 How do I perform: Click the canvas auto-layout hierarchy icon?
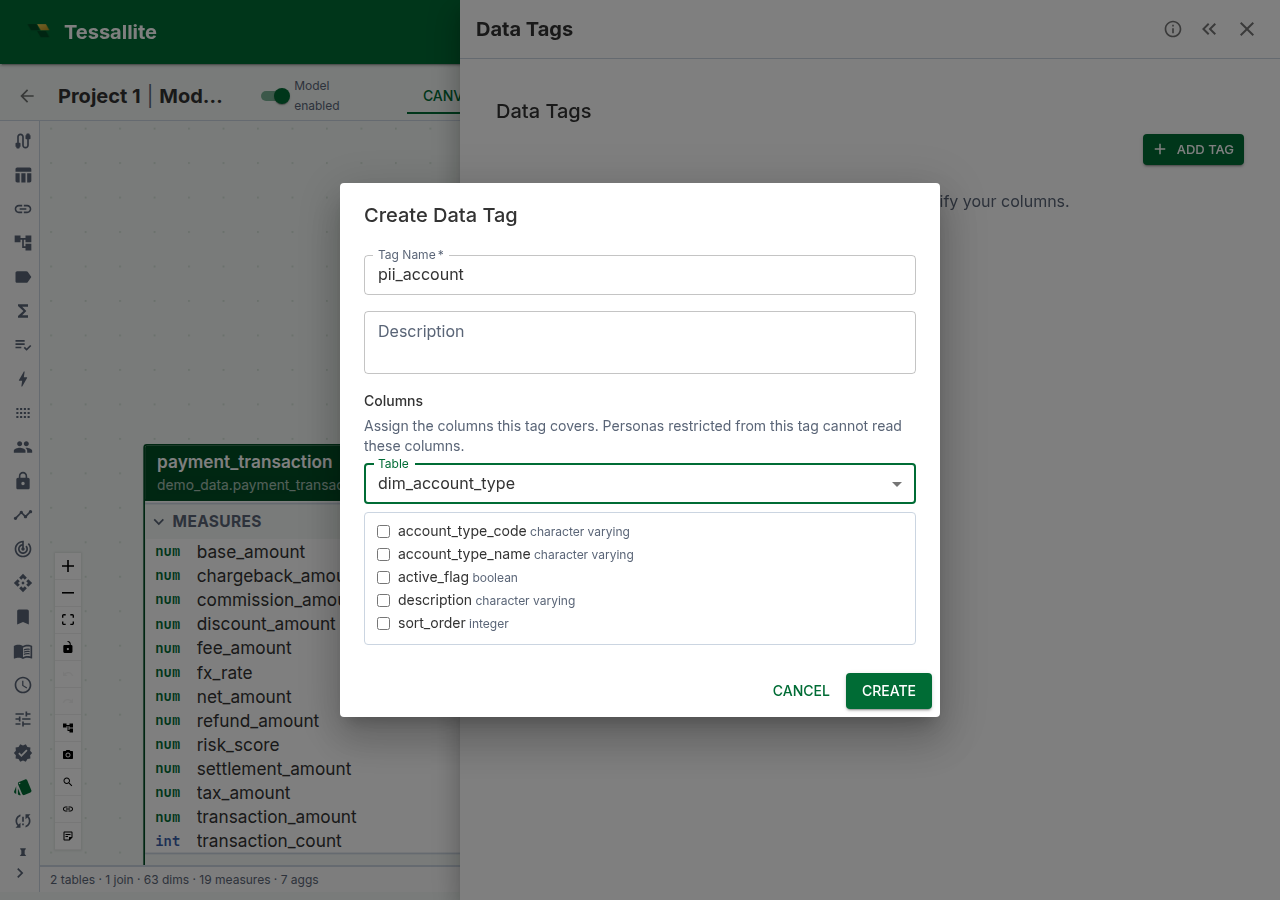click(68, 728)
